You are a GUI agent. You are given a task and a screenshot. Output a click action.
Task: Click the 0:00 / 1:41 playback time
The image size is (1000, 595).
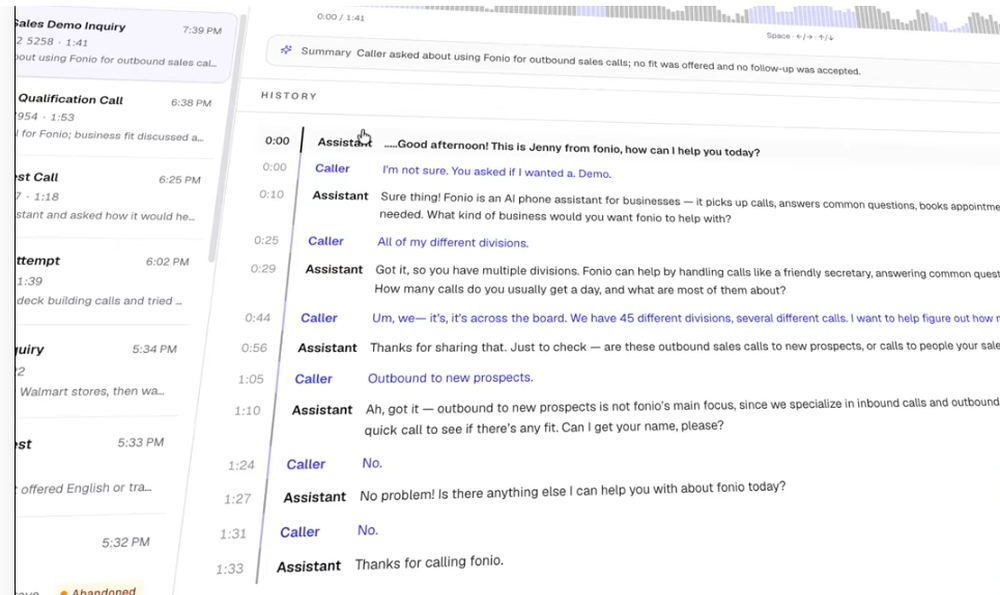pyautogui.click(x=341, y=17)
